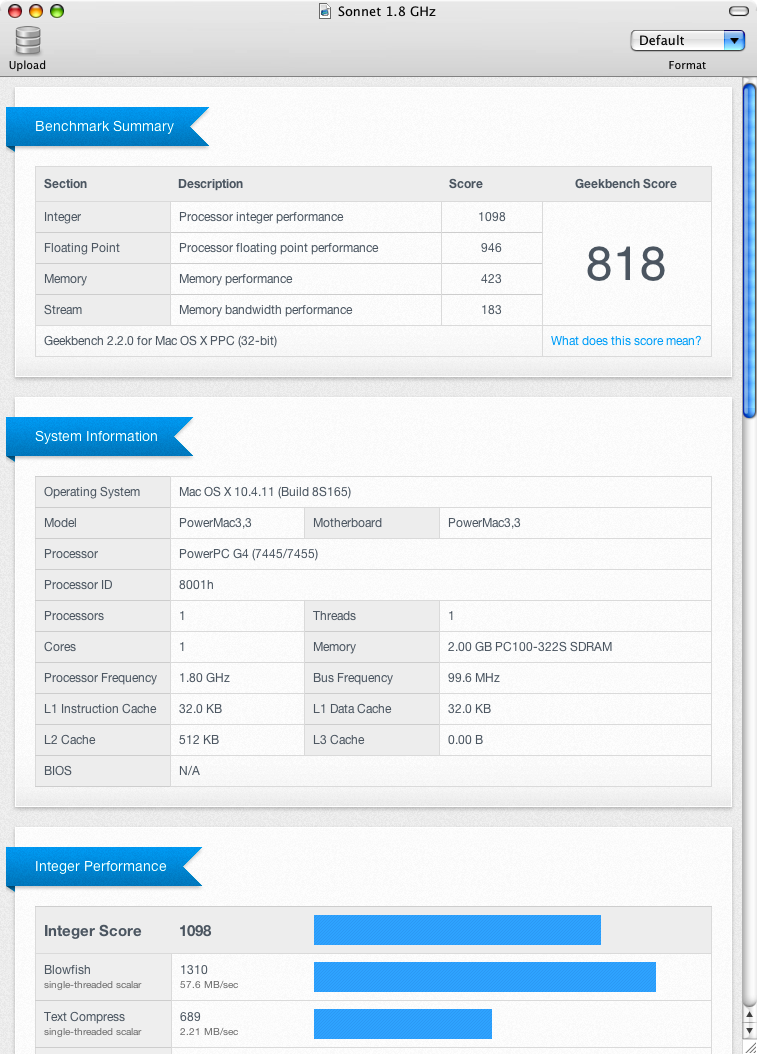Image resolution: width=757 pixels, height=1054 pixels.
Task: Click the Integer score 1098 cell
Action: tap(491, 217)
